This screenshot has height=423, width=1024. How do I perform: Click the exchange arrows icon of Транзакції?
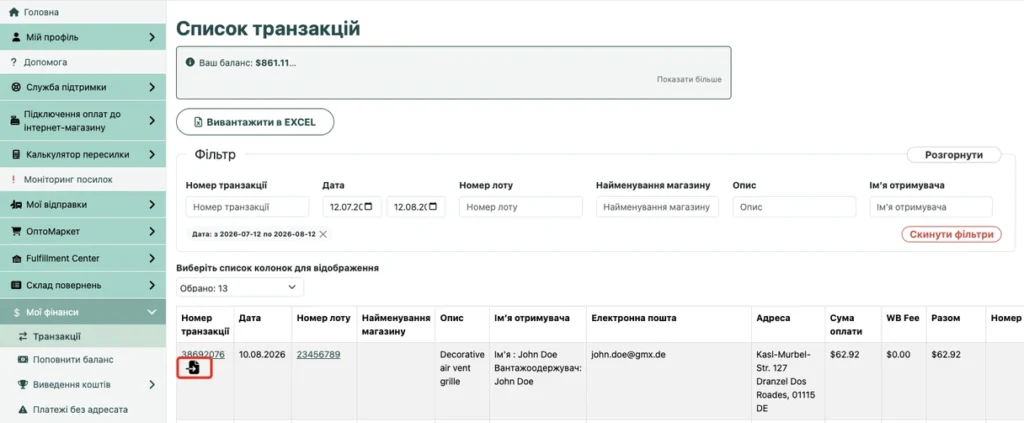[x=23, y=336]
